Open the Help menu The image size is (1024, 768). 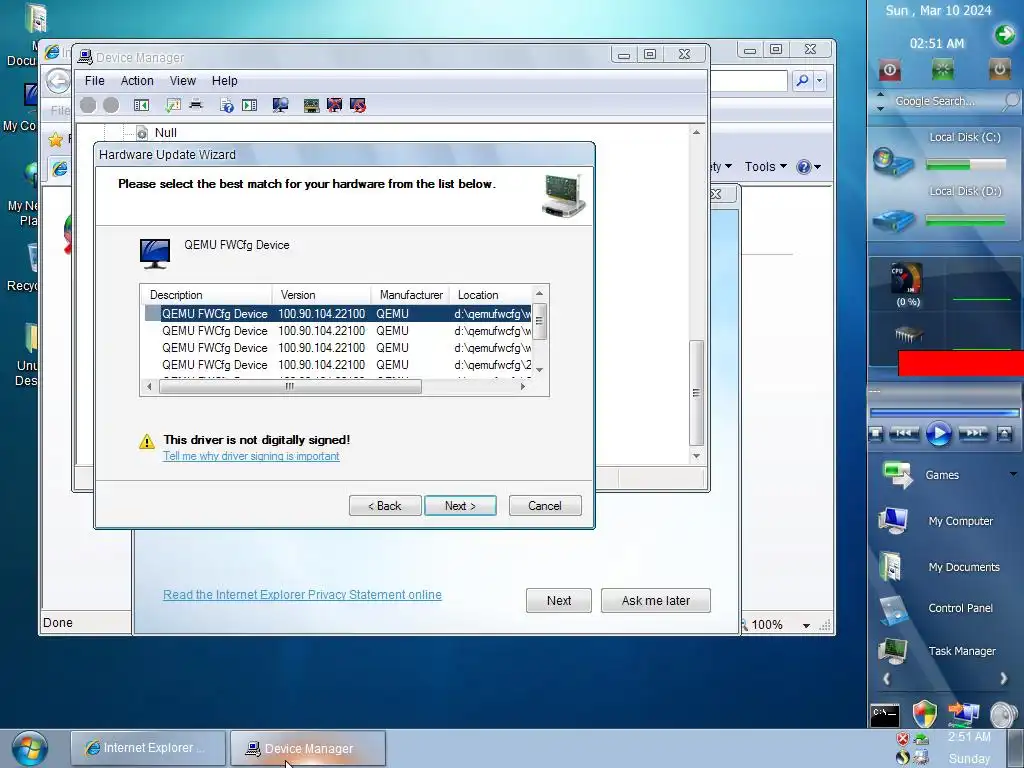225,81
